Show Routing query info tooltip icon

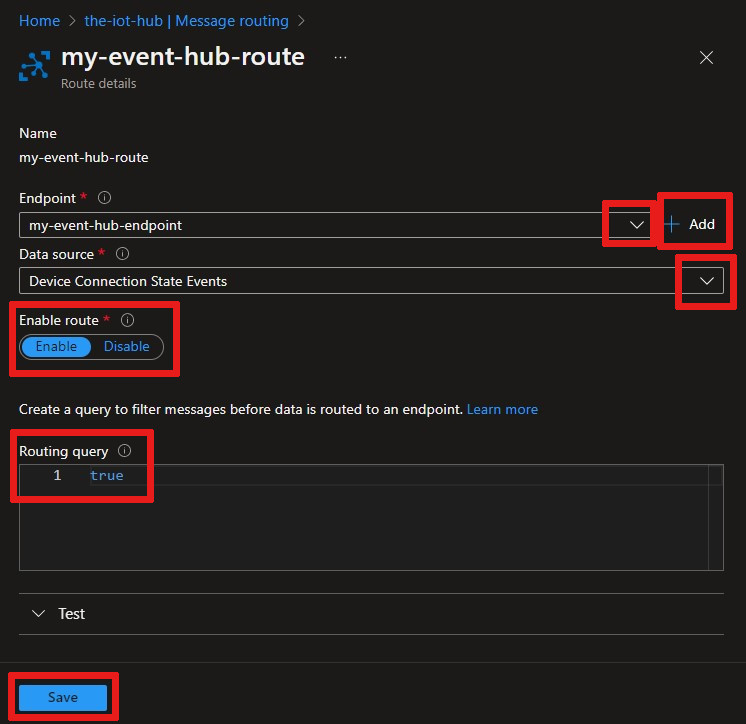tap(125, 450)
